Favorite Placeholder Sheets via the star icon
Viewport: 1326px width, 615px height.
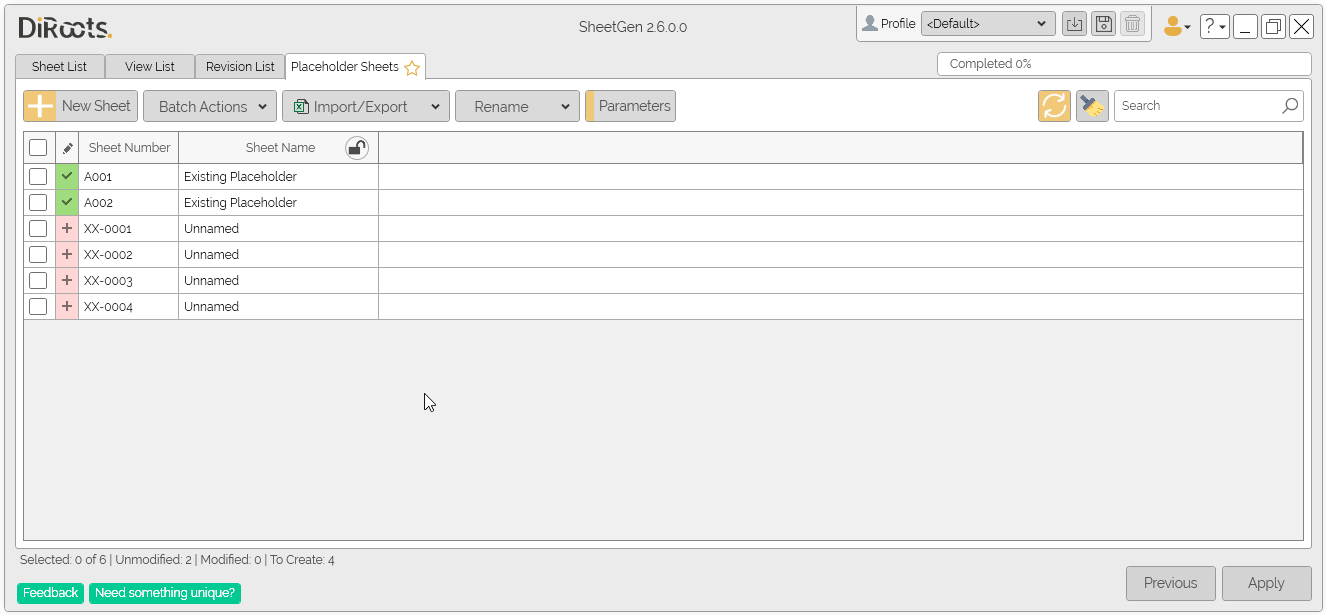pyautogui.click(x=412, y=67)
